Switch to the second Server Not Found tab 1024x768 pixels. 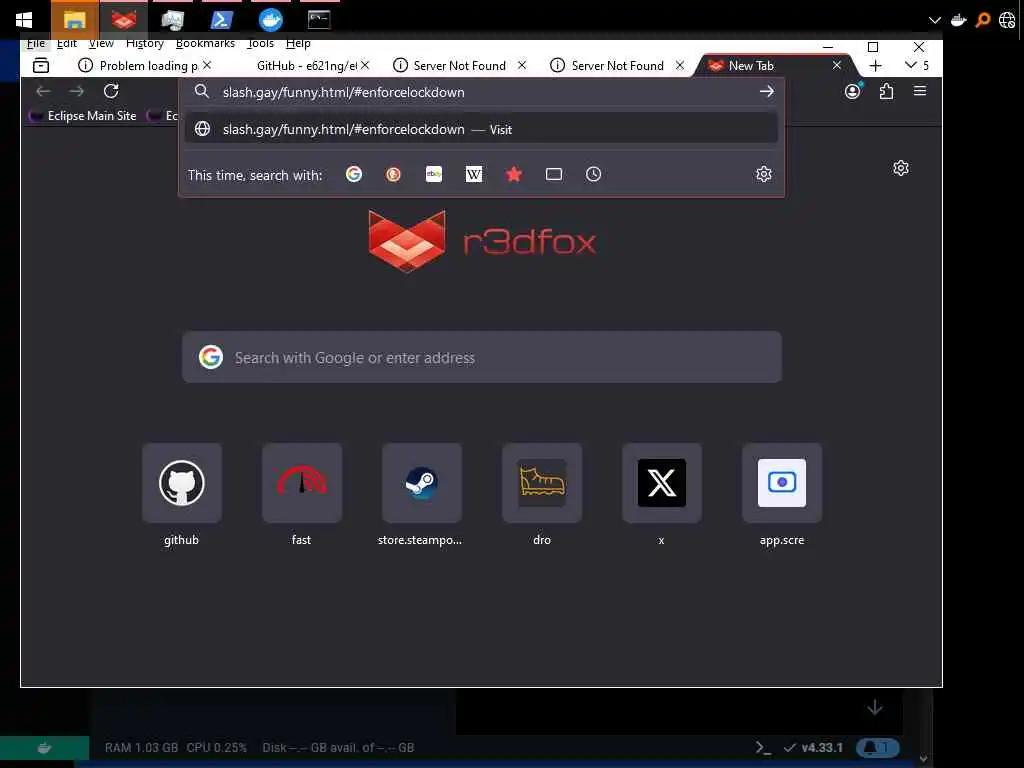(x=616, y=65)
